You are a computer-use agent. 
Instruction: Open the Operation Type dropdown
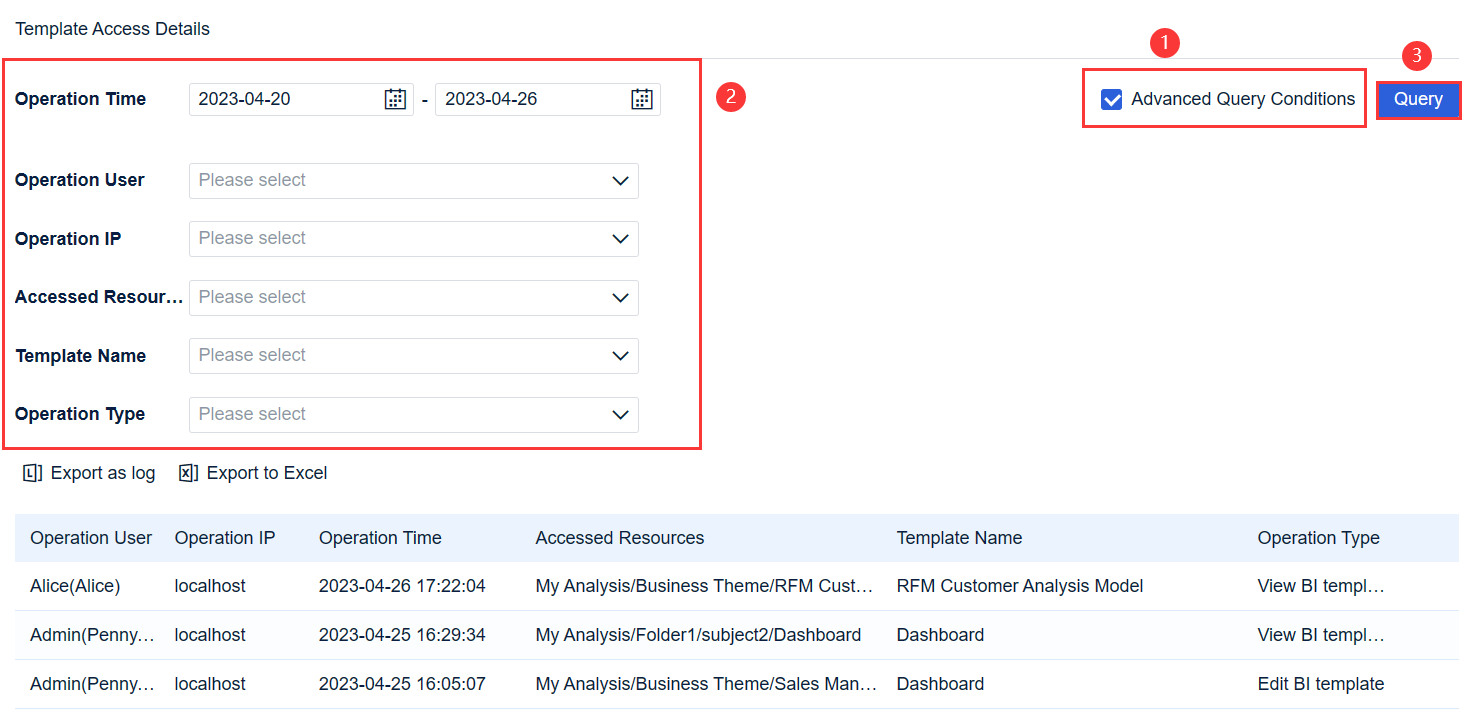click(413, 414)
